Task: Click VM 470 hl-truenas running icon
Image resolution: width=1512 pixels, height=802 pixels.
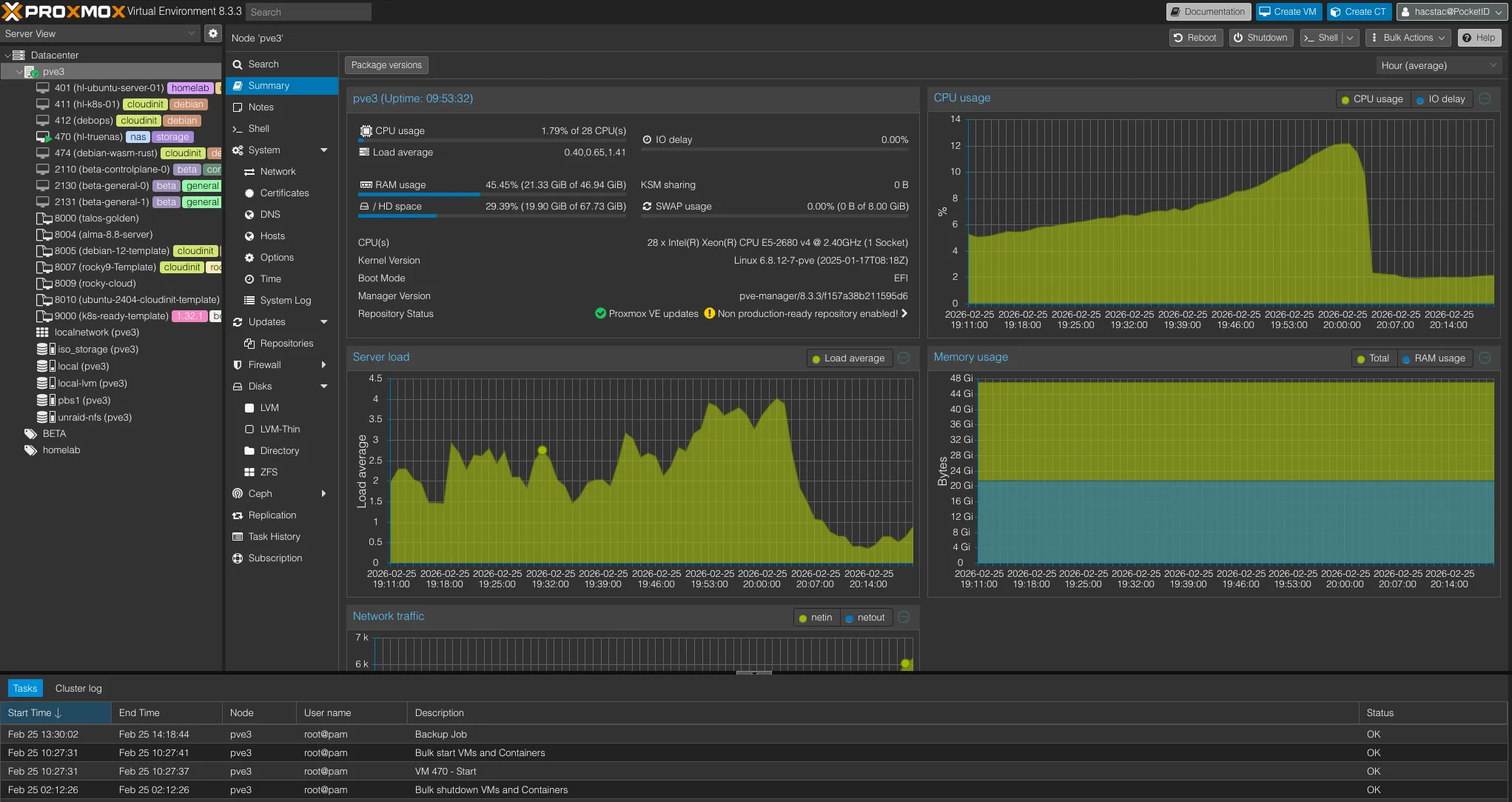Action: [x=43, y=137]
